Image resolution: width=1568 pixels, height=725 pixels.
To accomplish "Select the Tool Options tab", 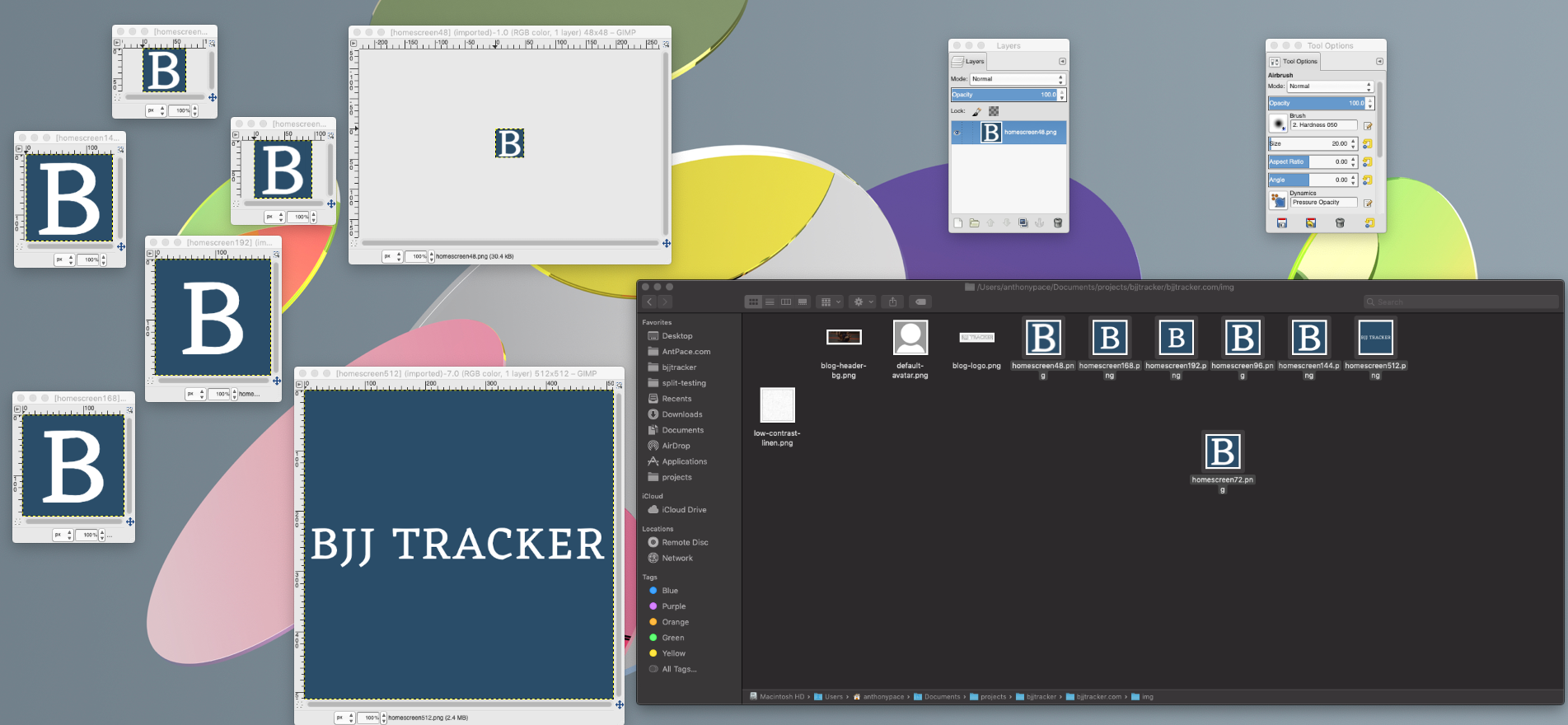I will (1294, 62).
